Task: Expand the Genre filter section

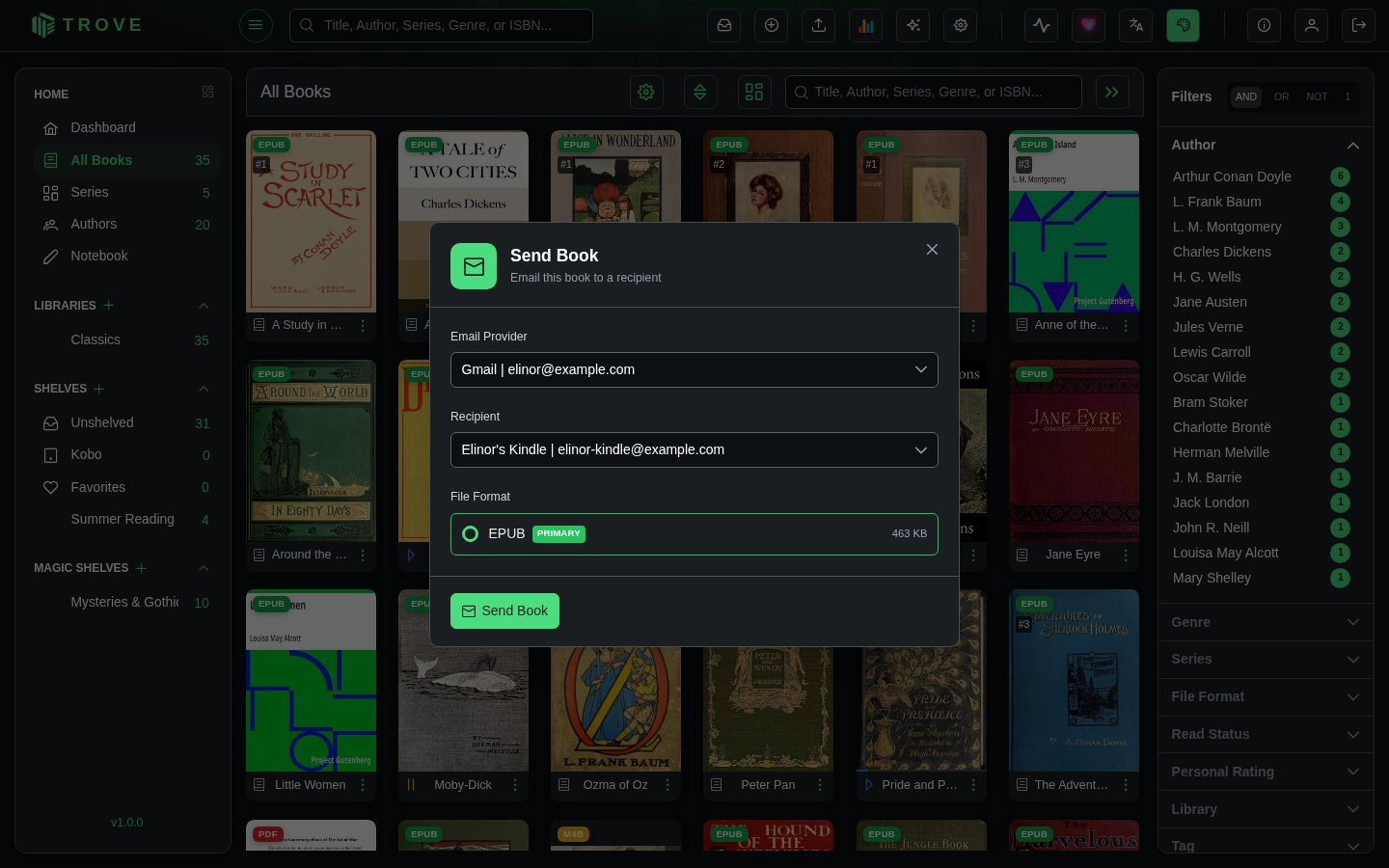Action: (1266, 622)
